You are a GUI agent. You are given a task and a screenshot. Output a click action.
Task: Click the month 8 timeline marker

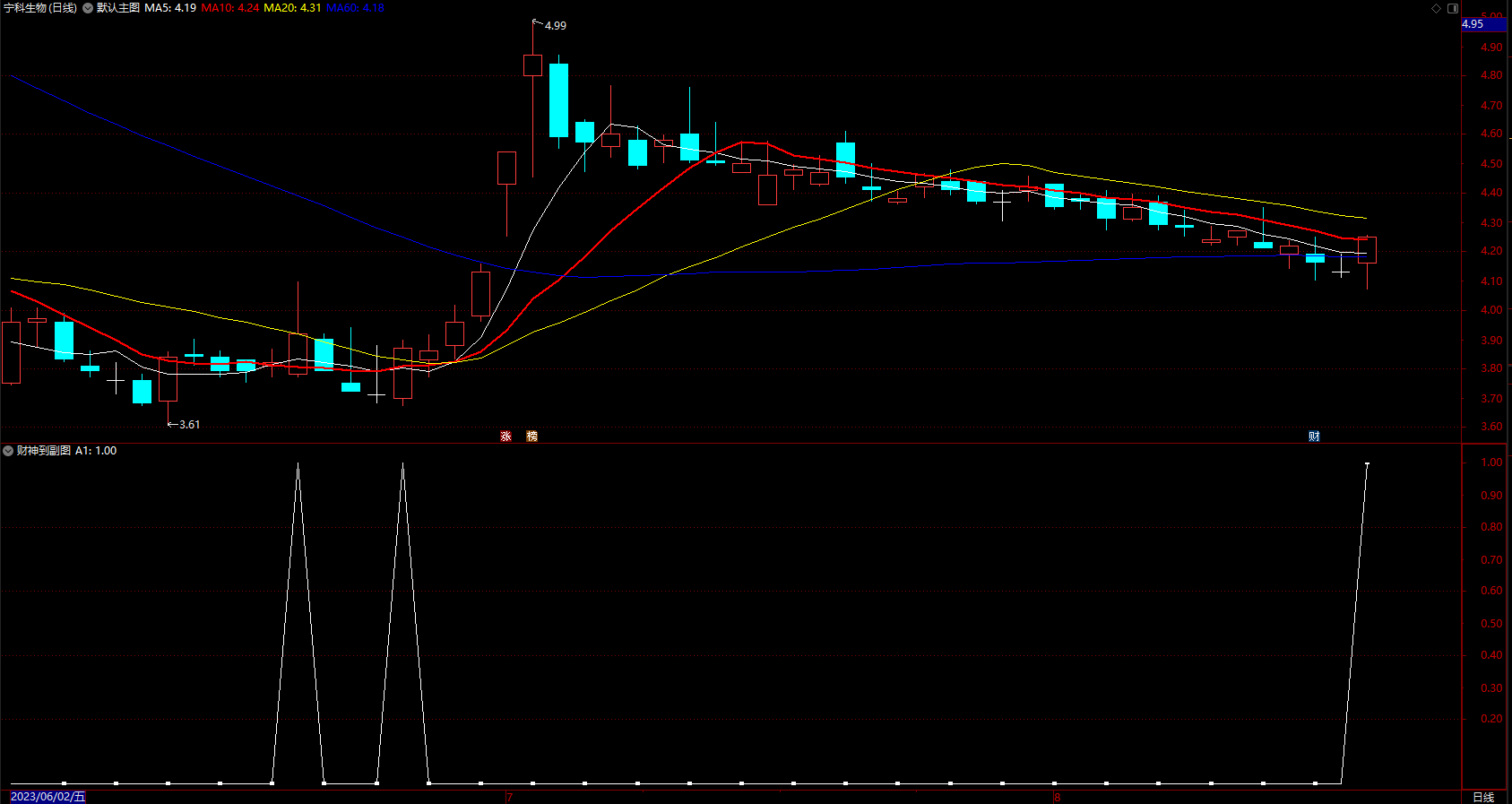(1058, 797)
